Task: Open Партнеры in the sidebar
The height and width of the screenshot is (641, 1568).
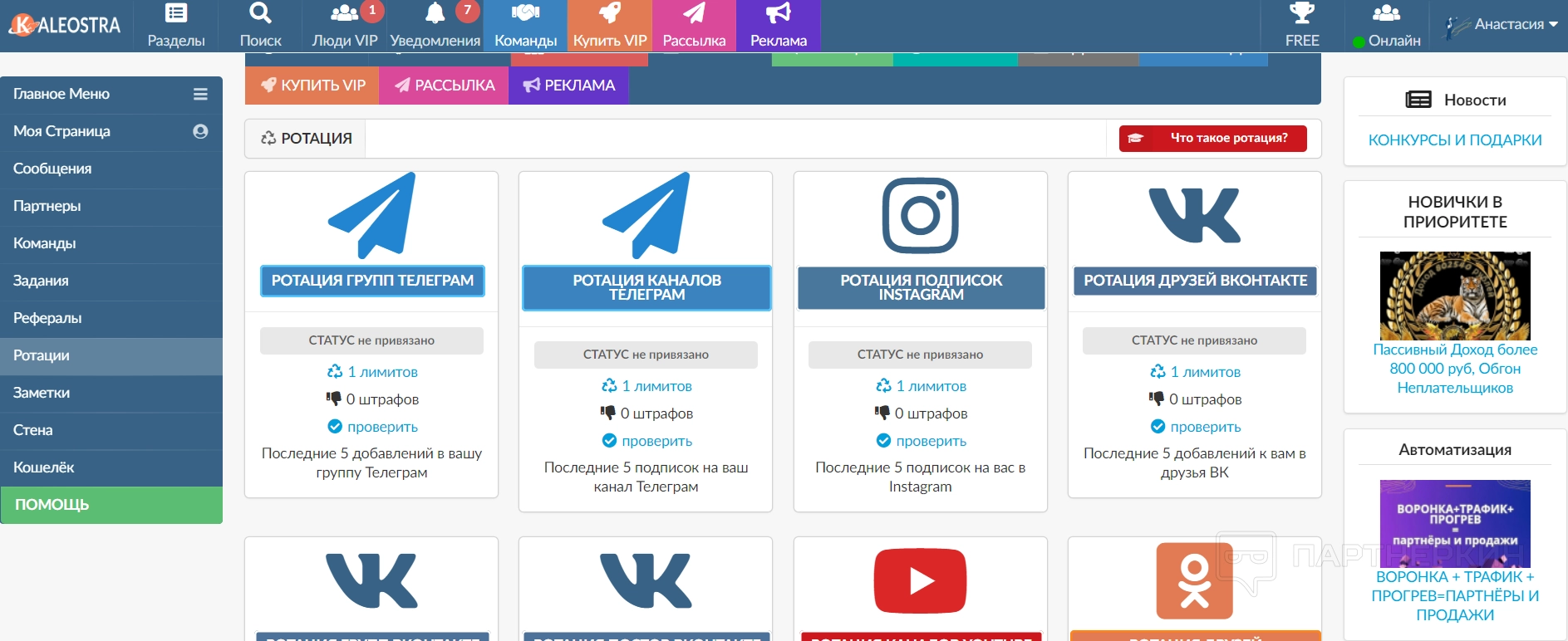Action: click(111, 206)
